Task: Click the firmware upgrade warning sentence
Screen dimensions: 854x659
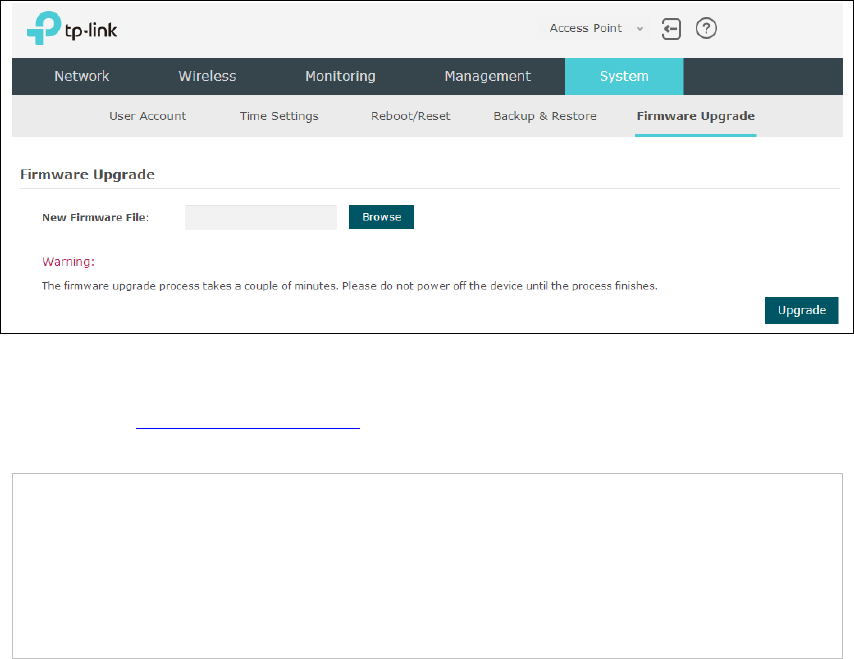Action: (x=350, y=286)
